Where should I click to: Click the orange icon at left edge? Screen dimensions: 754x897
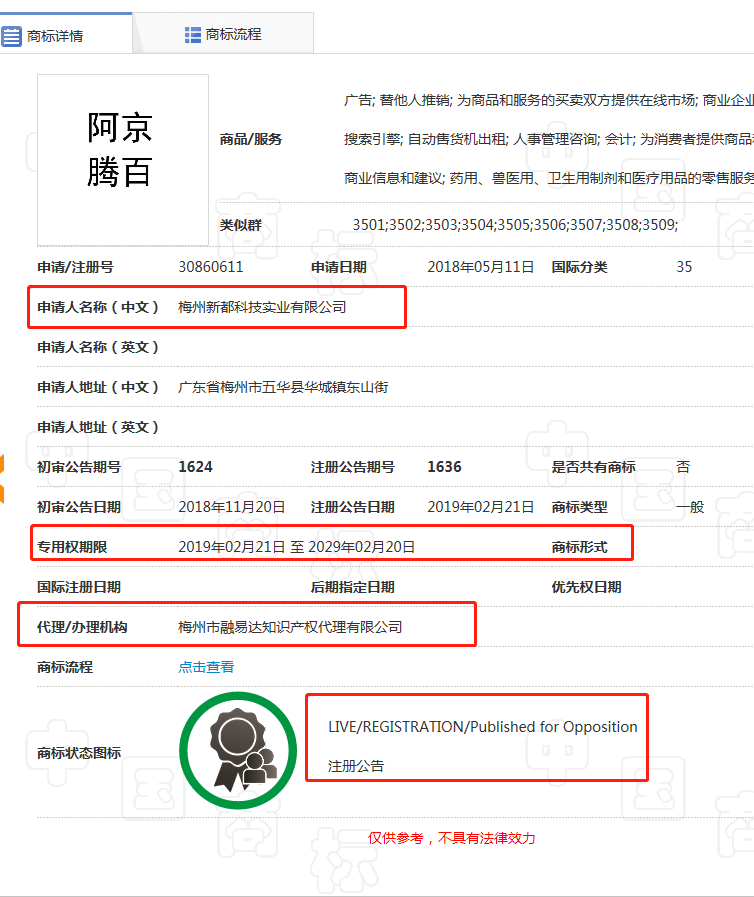[x=3, y=478]
